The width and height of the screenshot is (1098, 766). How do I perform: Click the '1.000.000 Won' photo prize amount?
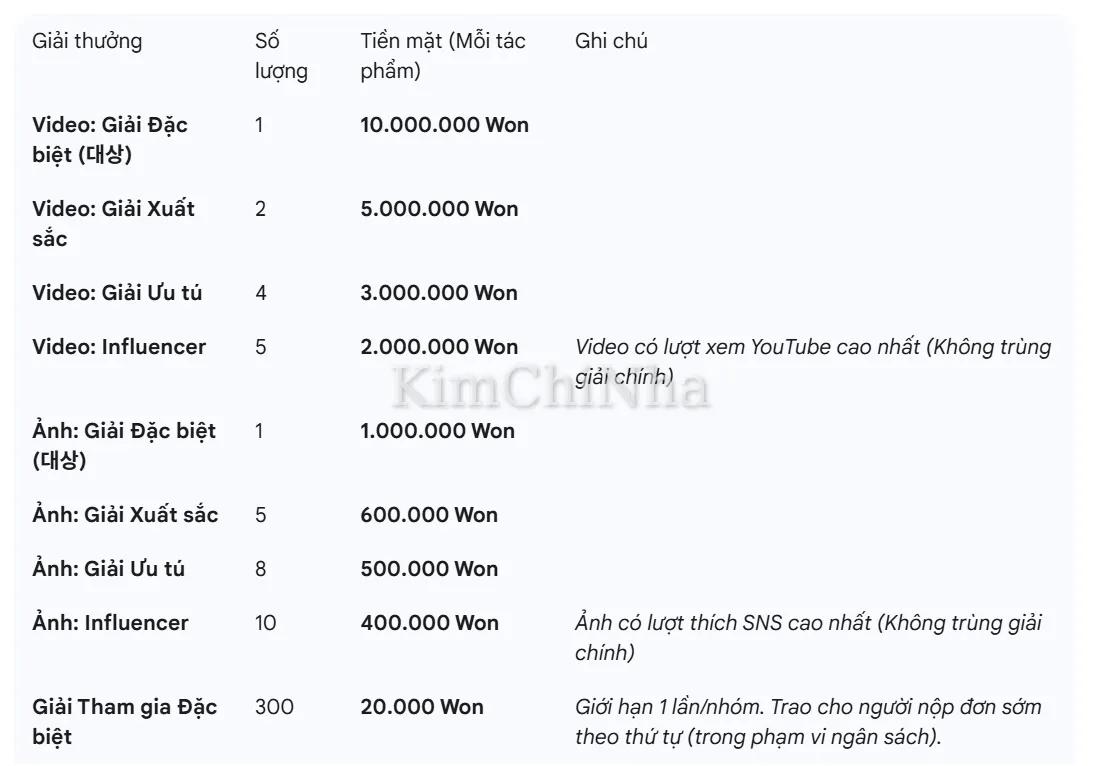[437, 431]
